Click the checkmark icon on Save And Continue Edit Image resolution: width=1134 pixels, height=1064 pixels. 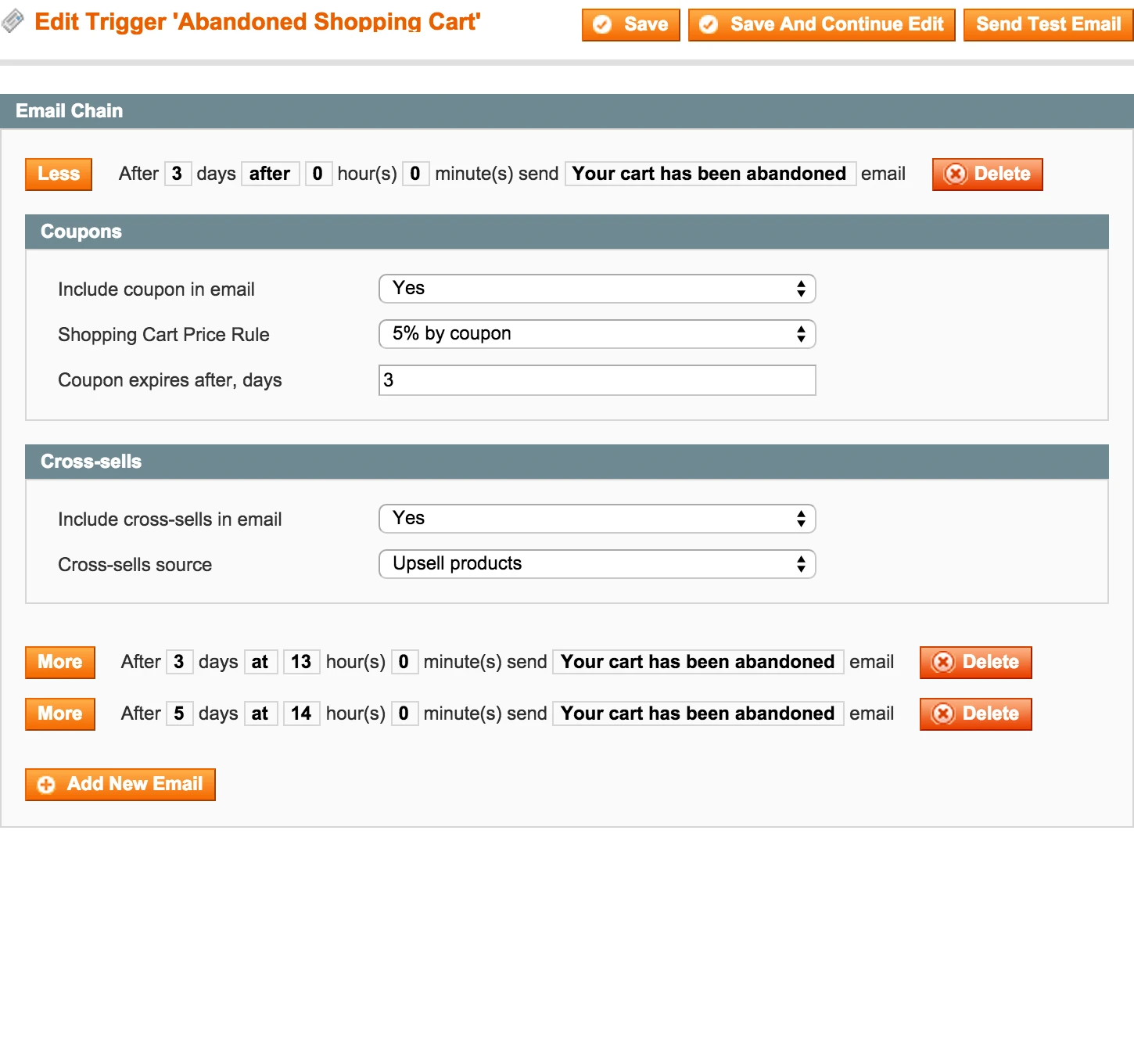(708, 24)
